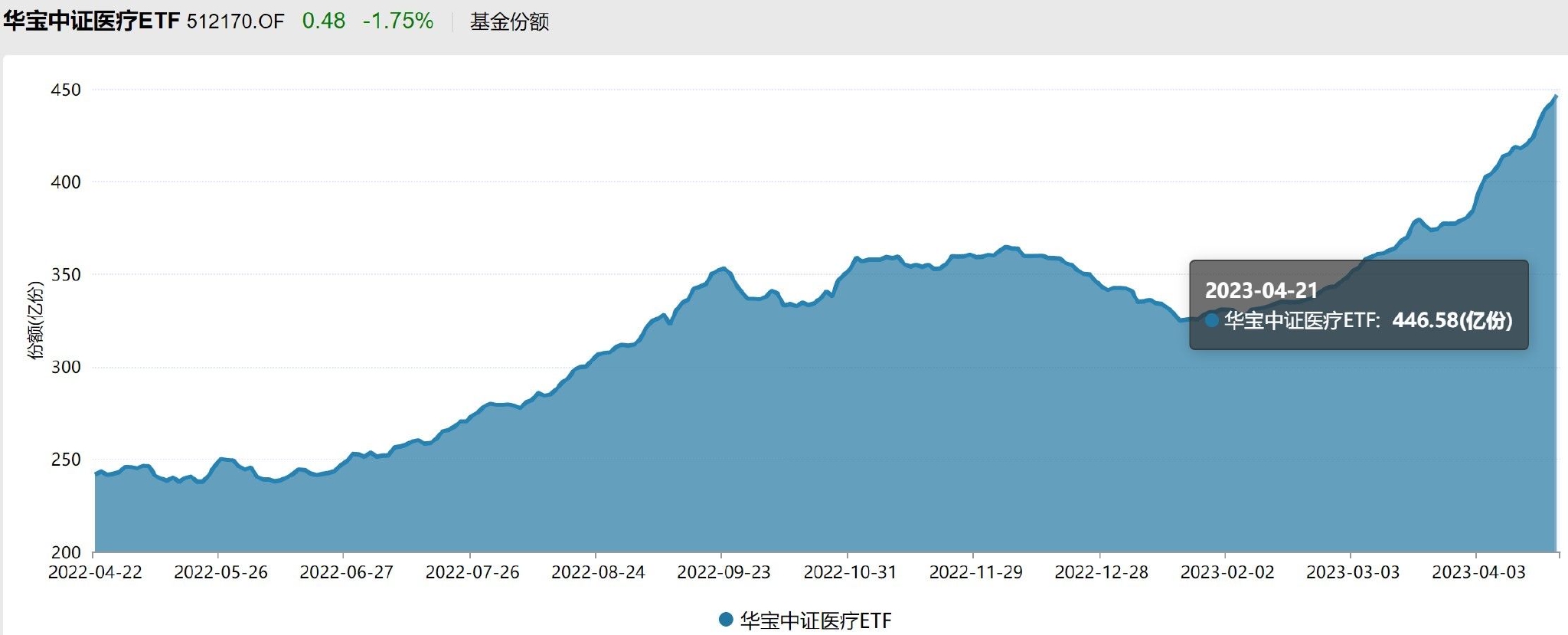
Task: Click the y-axis value 350
Action: coord(65,275)
